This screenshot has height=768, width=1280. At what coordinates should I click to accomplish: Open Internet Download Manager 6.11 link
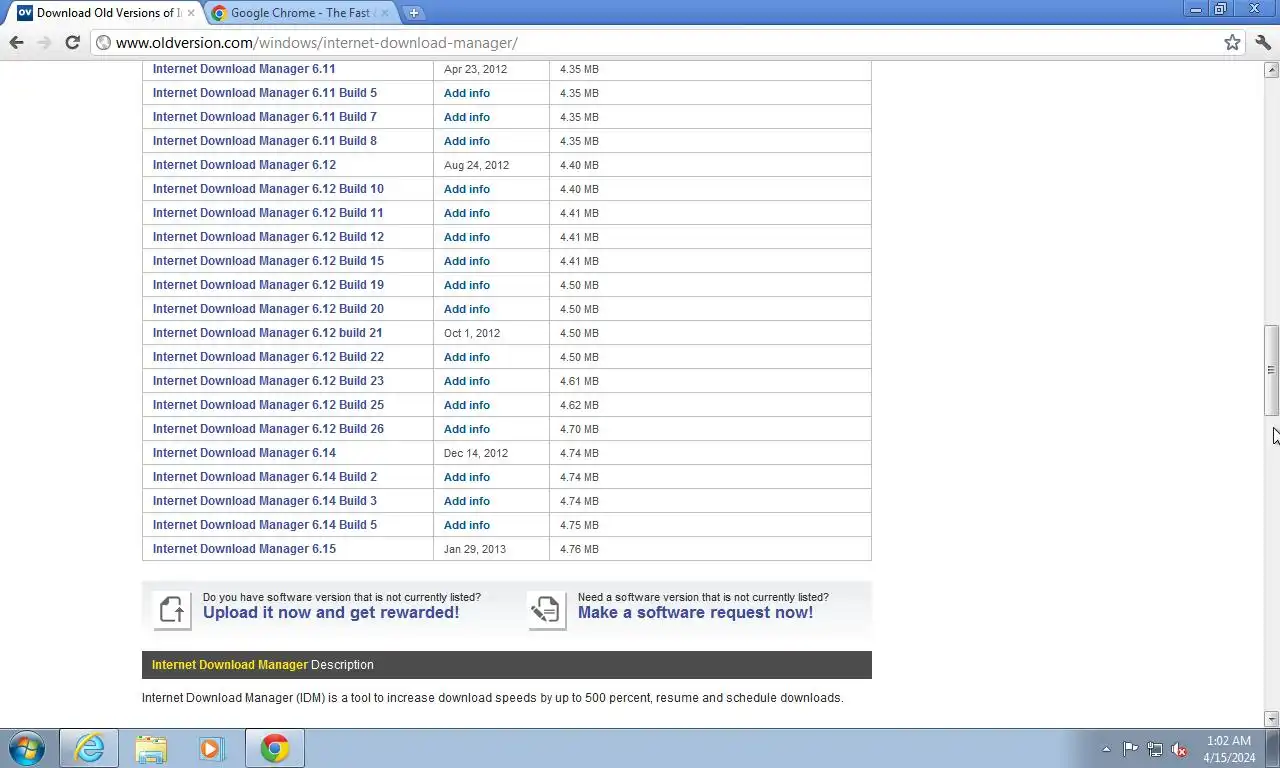coord(244,69)
